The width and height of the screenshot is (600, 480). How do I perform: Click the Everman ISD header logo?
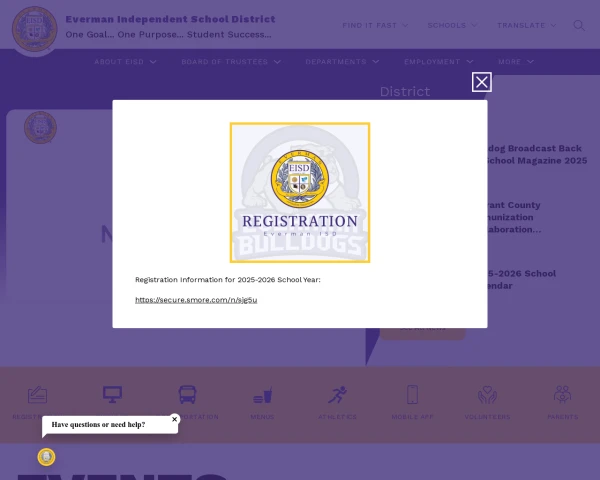click(x=34, y=29)
